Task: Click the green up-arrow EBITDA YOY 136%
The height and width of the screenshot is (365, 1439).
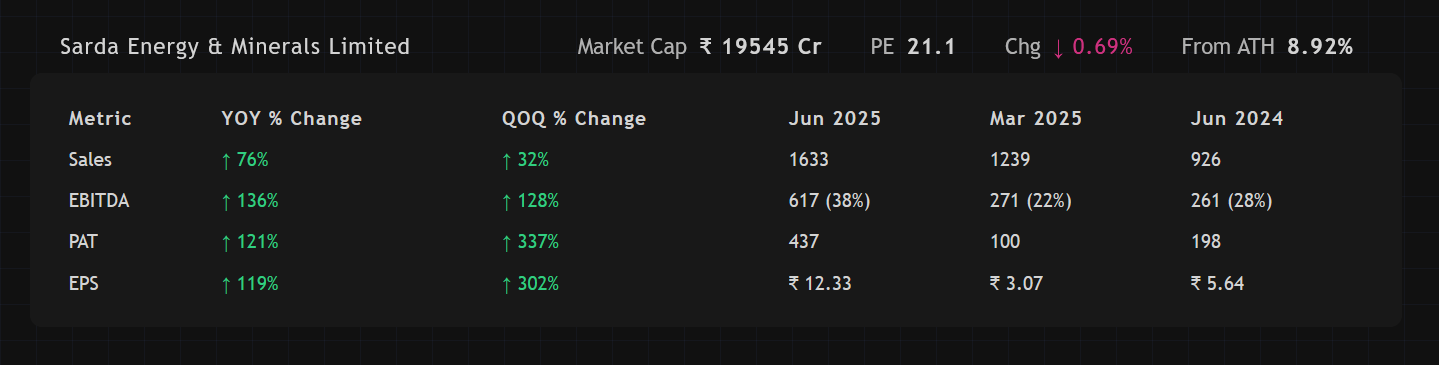Action: [250, 201]
